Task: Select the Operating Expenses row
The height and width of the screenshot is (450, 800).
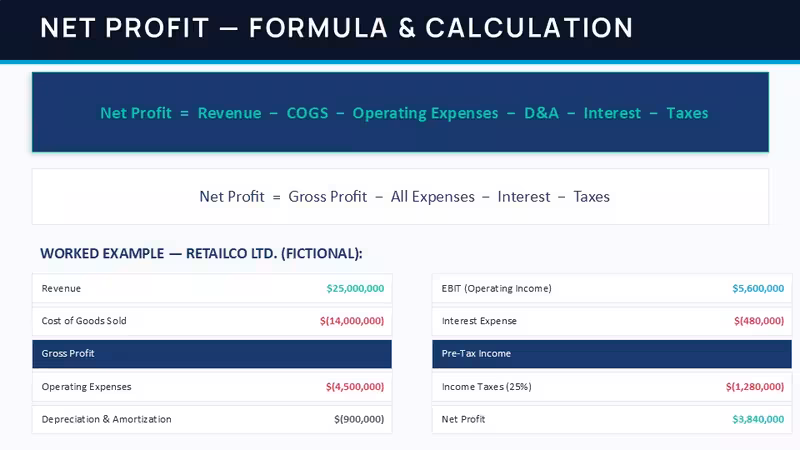Action: coord(212,387)
